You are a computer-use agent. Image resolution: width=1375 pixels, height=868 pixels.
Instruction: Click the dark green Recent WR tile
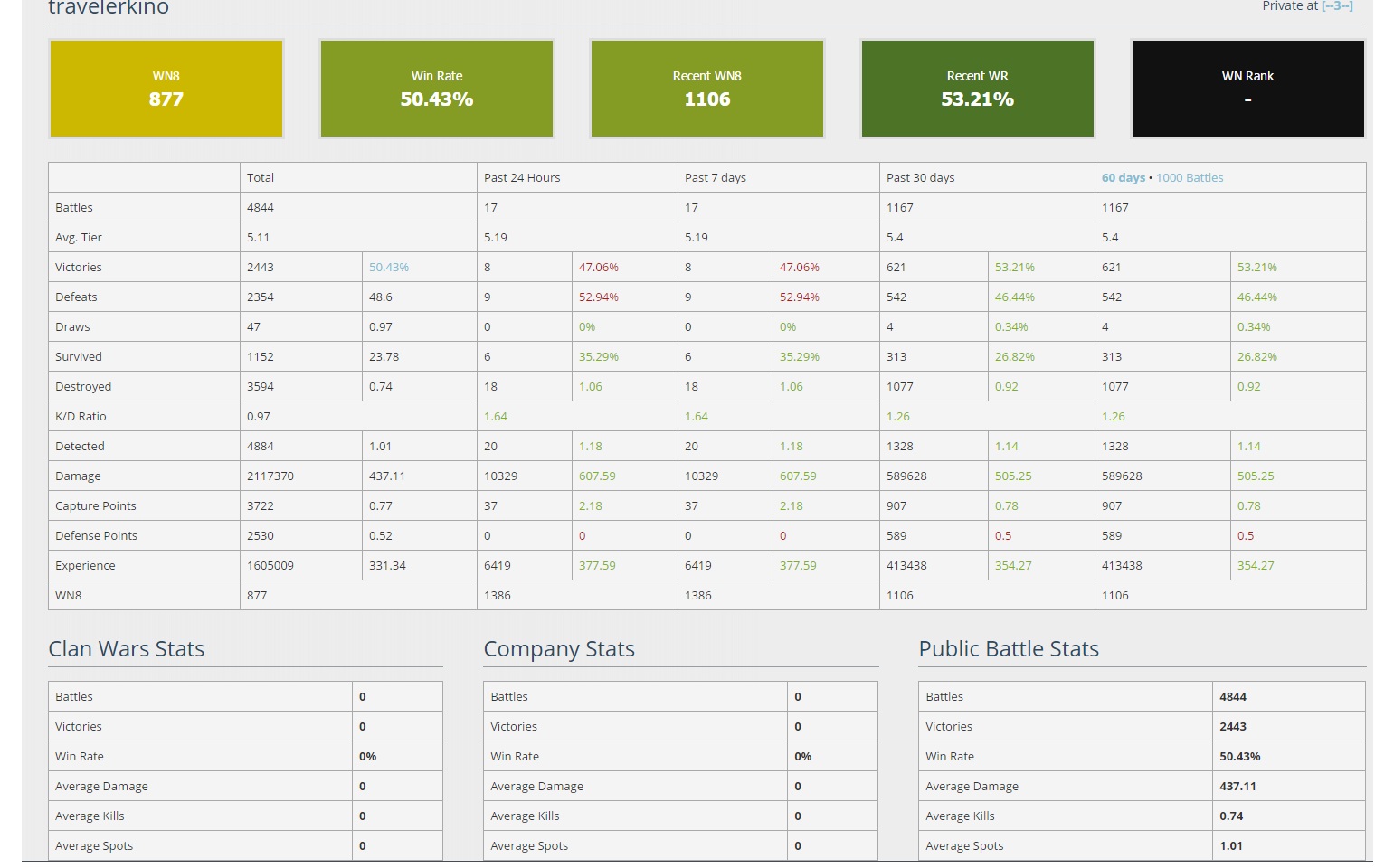tap(977, 89)
